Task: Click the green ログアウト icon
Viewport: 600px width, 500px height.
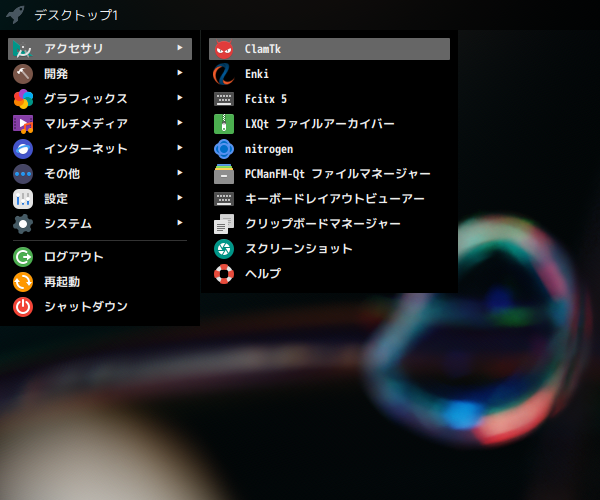Action: (23, 257)
